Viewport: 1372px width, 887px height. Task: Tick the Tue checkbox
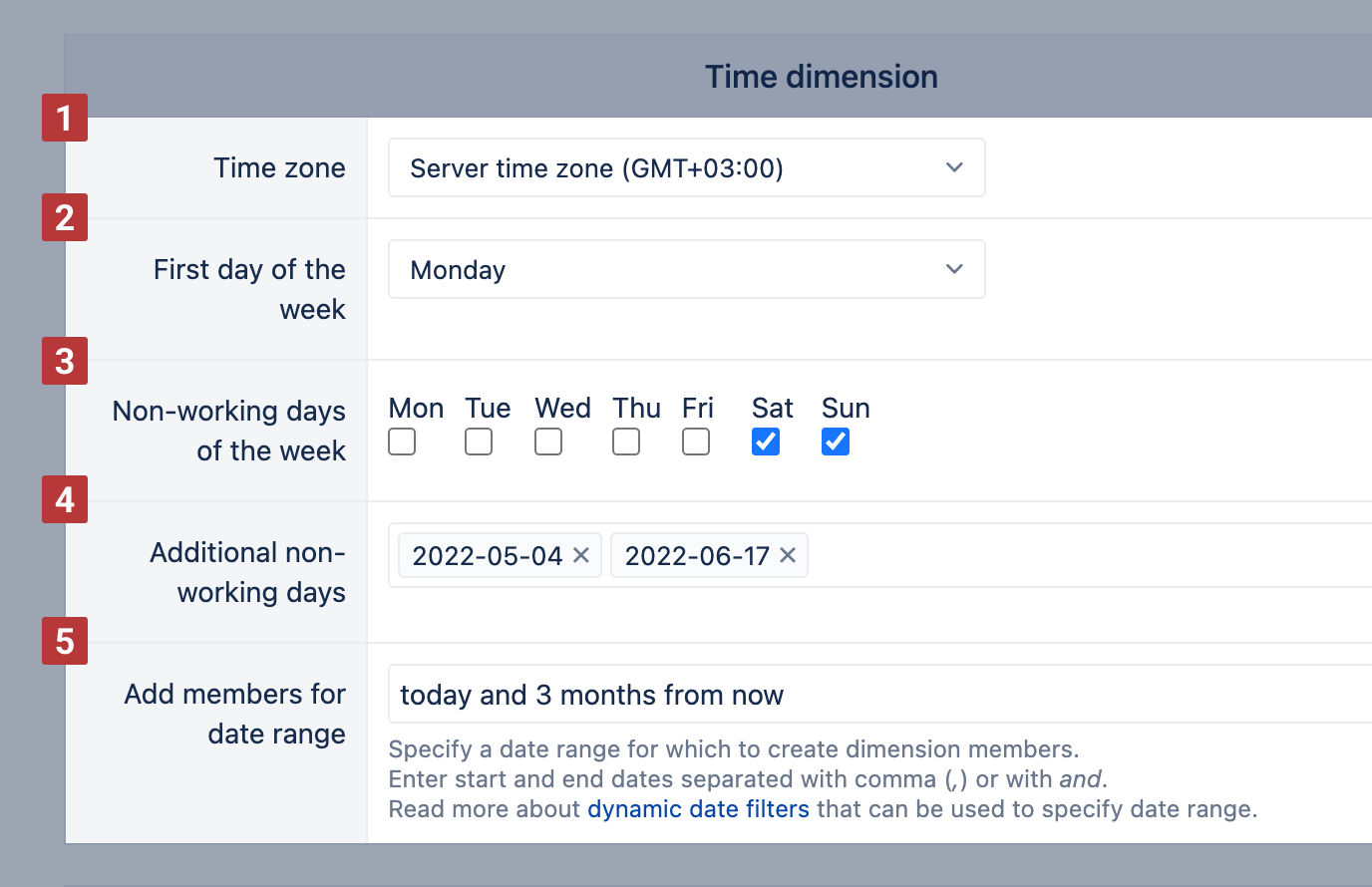[479, 442]
